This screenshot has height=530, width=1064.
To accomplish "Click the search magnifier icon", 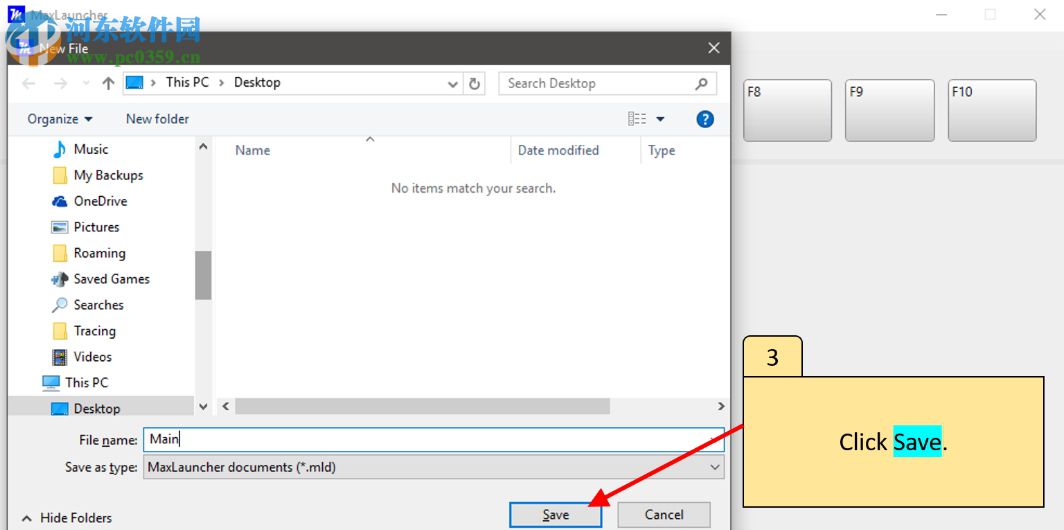I will click(702, 83).
